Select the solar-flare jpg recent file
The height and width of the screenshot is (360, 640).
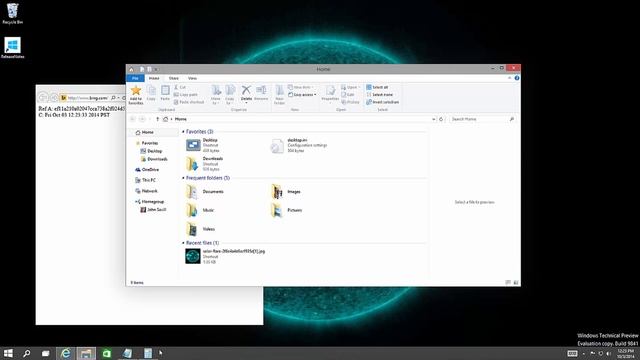[x=225, y=256]
